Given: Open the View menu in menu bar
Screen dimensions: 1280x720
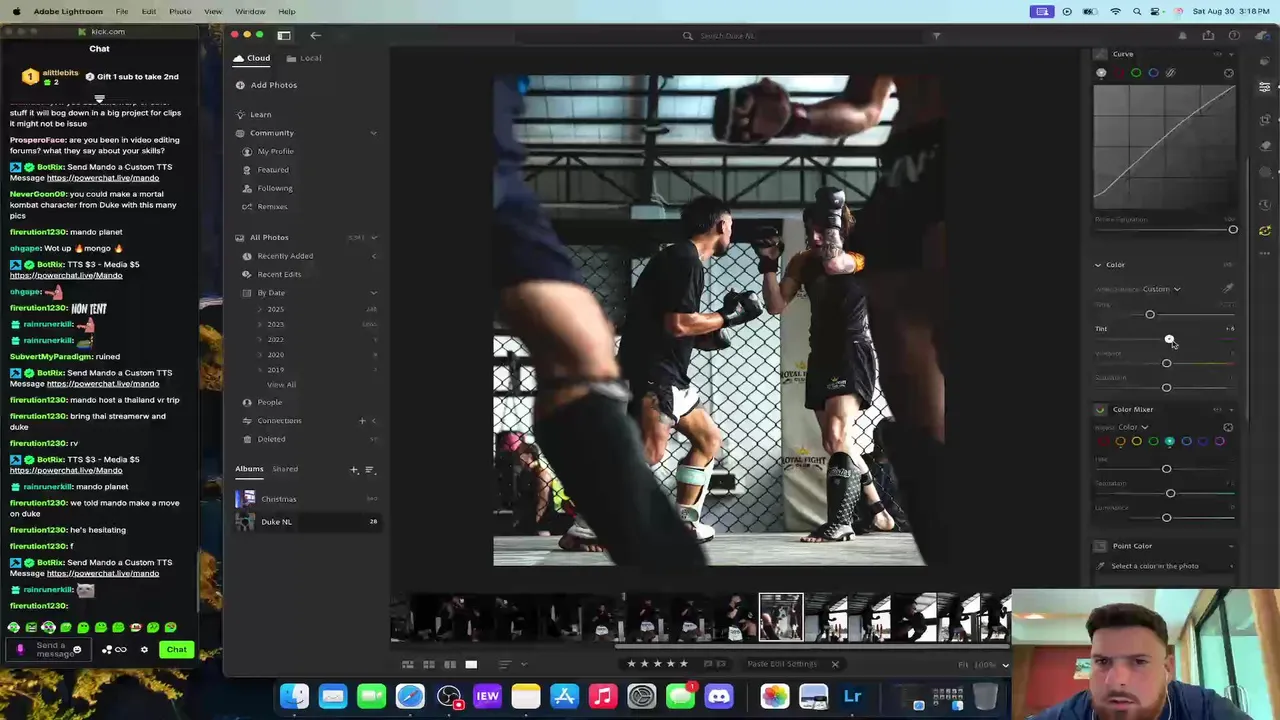Looking at the screenshot, I should point(213,11).
